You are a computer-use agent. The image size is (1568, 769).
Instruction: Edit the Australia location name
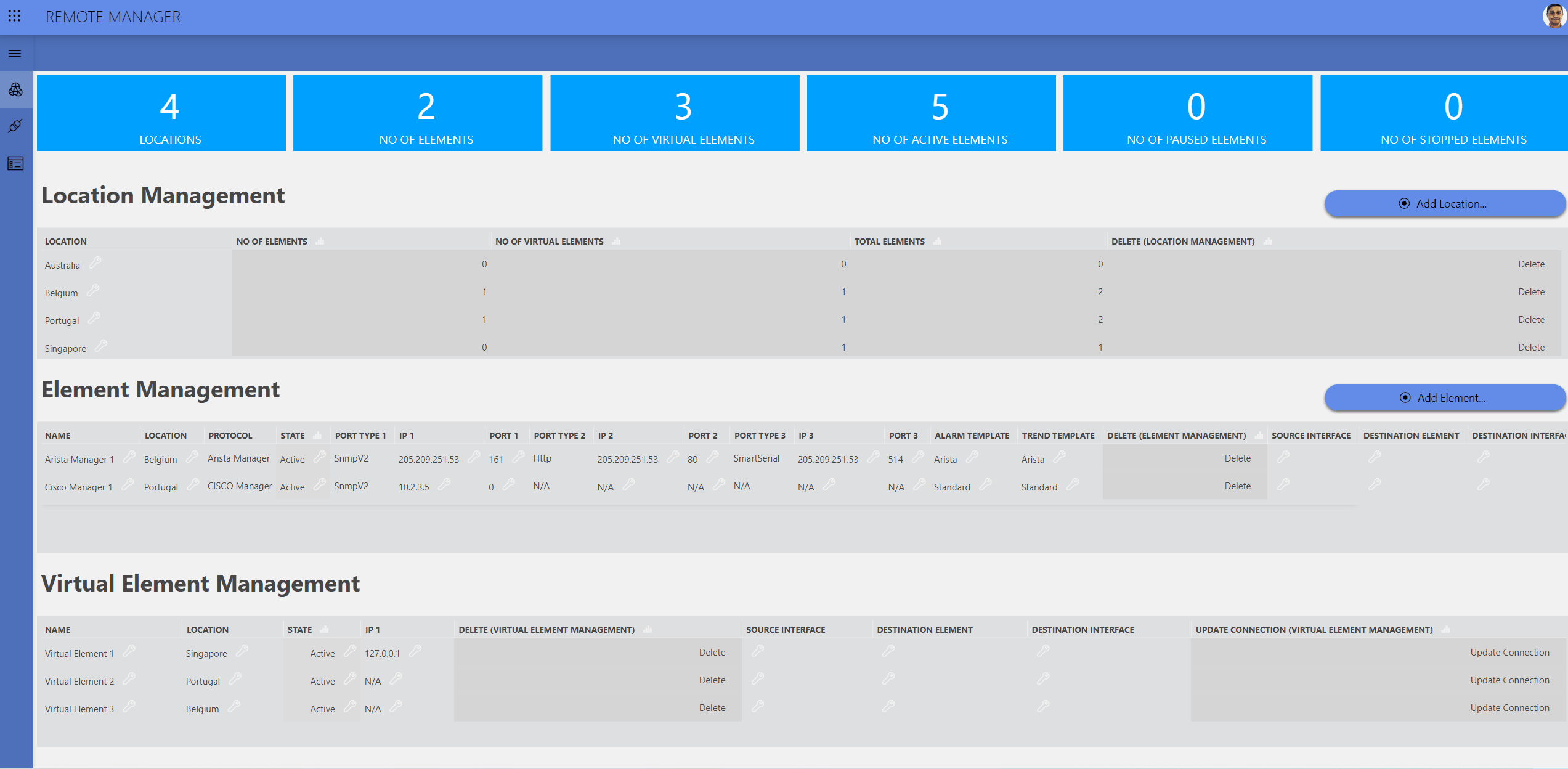(x=95, y=263)
